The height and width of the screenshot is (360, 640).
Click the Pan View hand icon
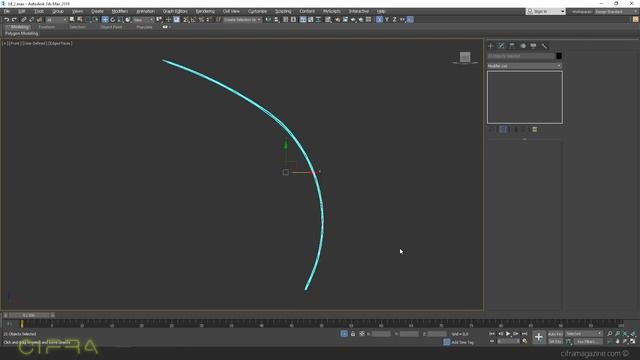[618, 341]
